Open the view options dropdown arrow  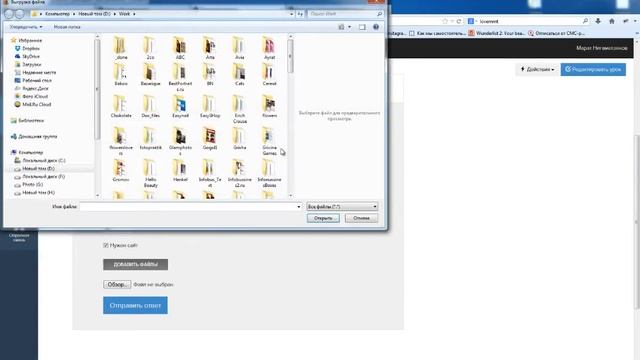349,27
